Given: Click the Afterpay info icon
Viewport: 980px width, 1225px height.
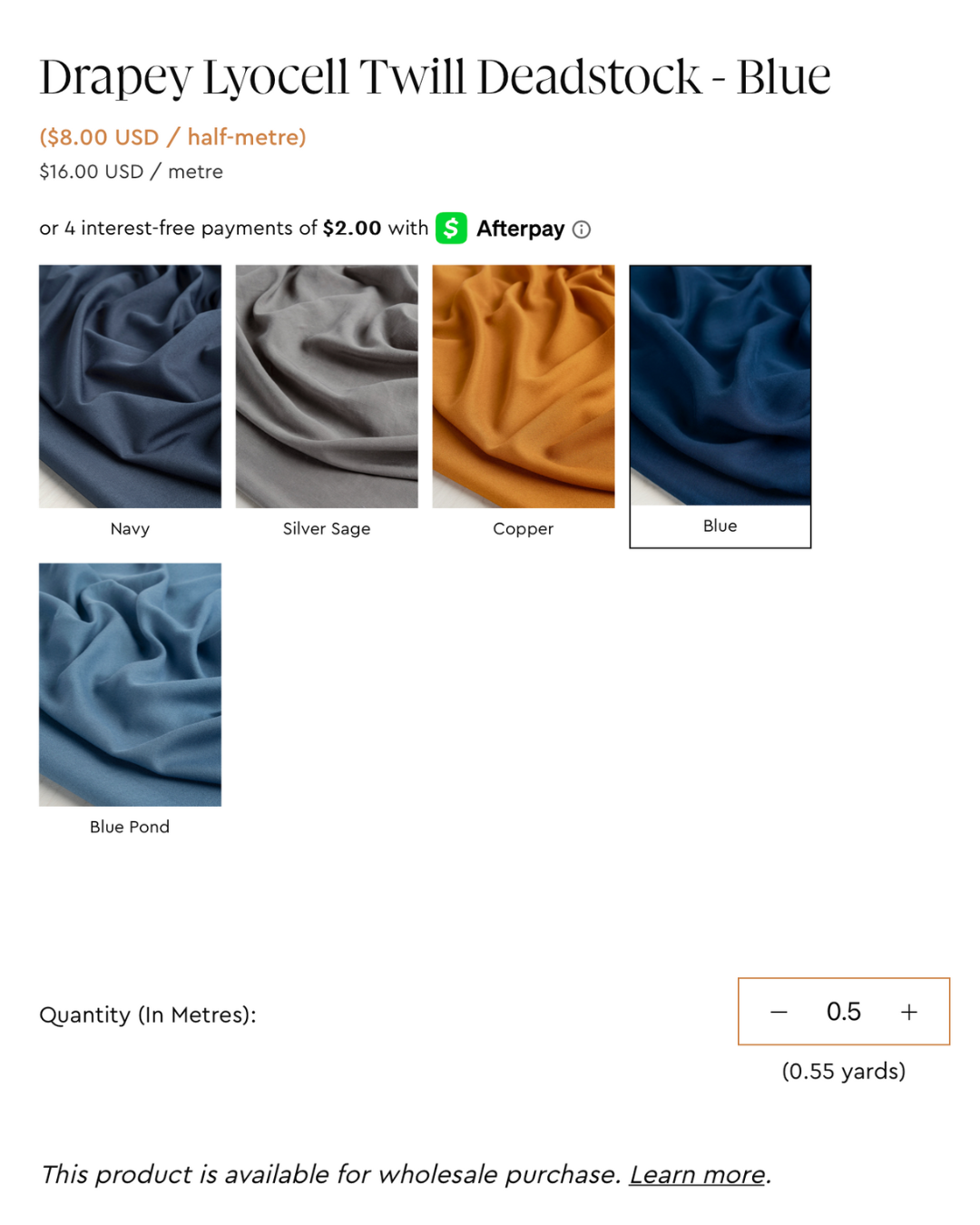Looking at the screenshot, I should point(582,230).
